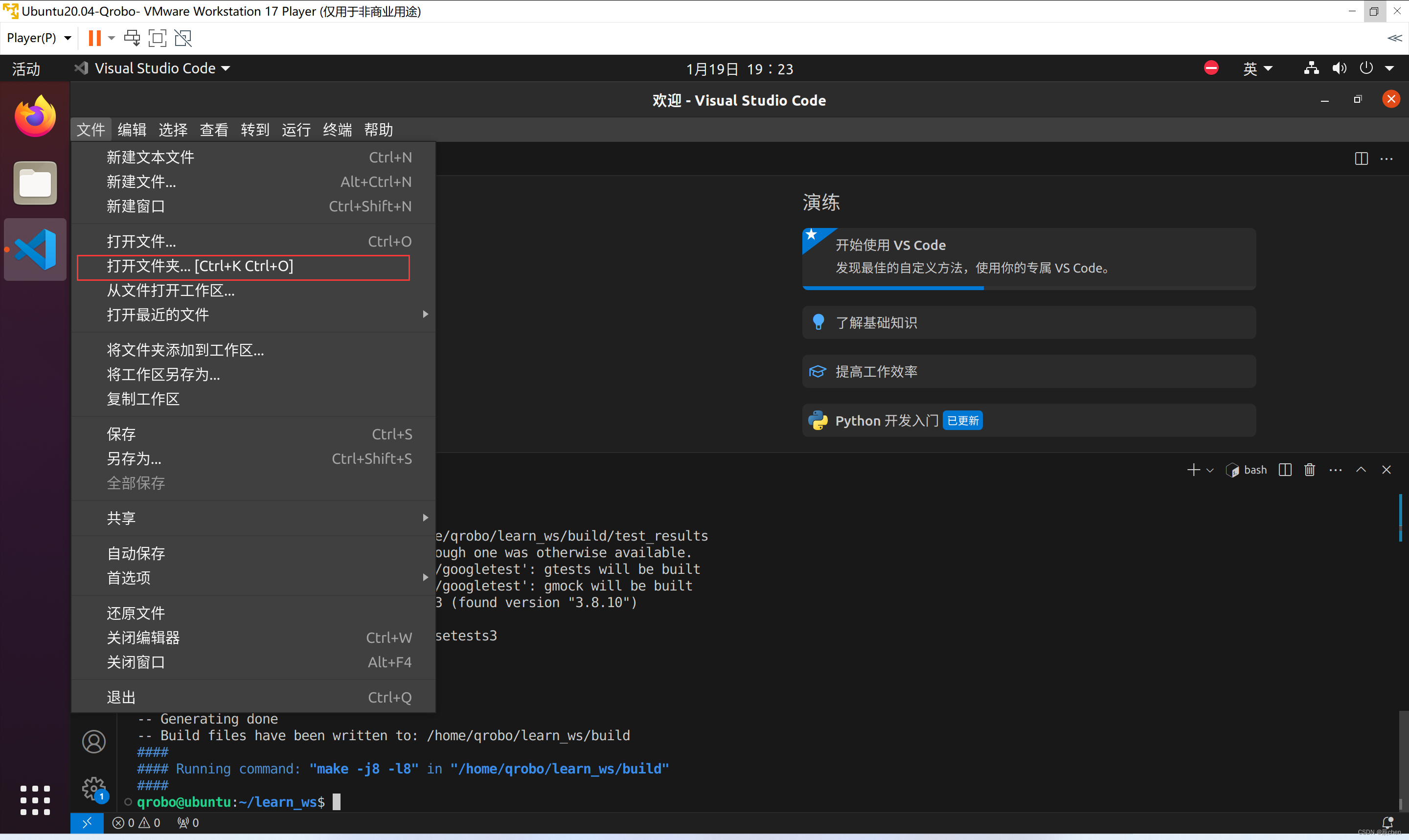This screenshot has height=840, width=1409.
Task: Expand the 打开最近的文件 submenu
Action: pos(253,314)
